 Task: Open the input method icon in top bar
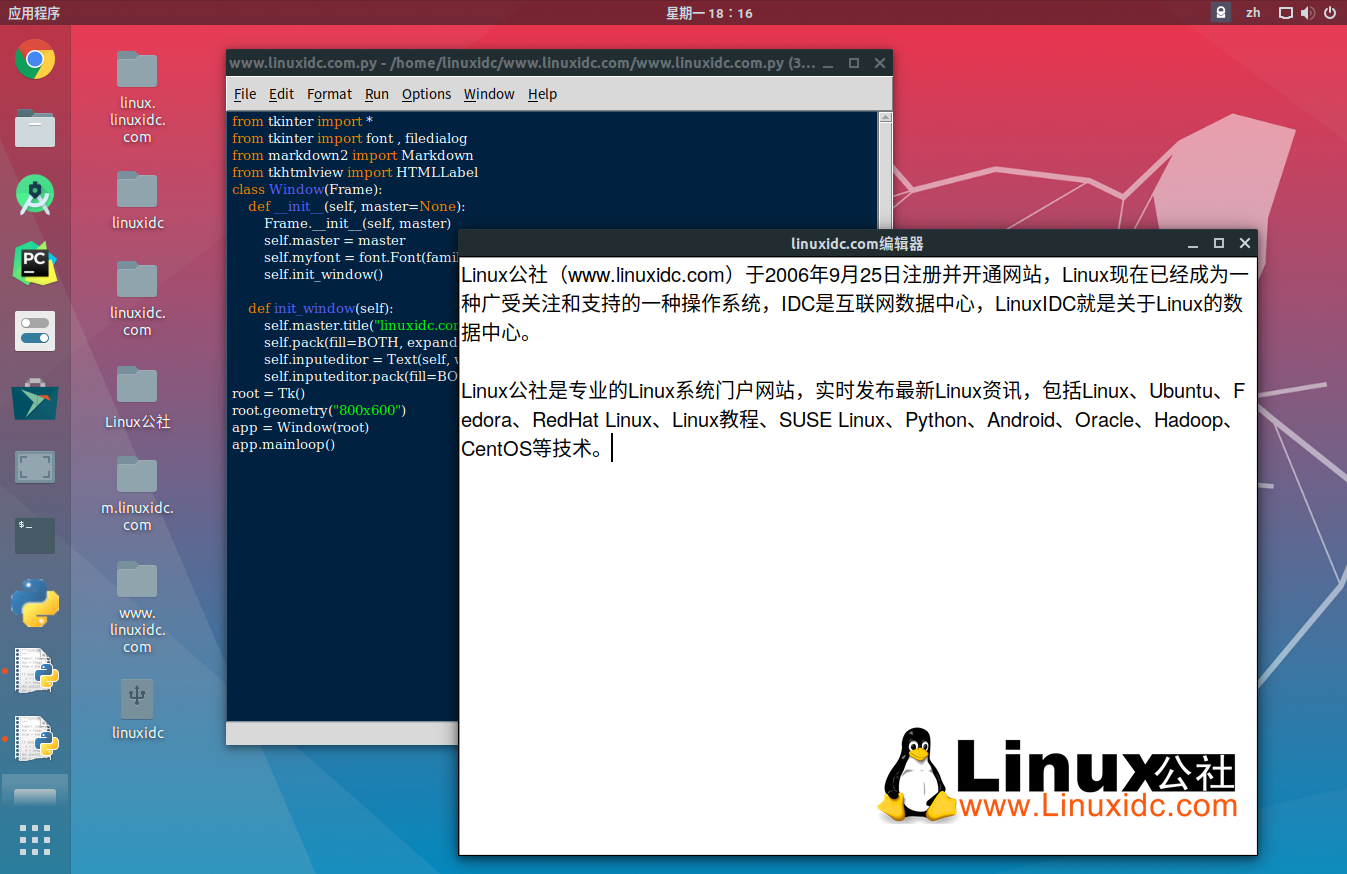pyautogui.click(x=1221, y=13)
